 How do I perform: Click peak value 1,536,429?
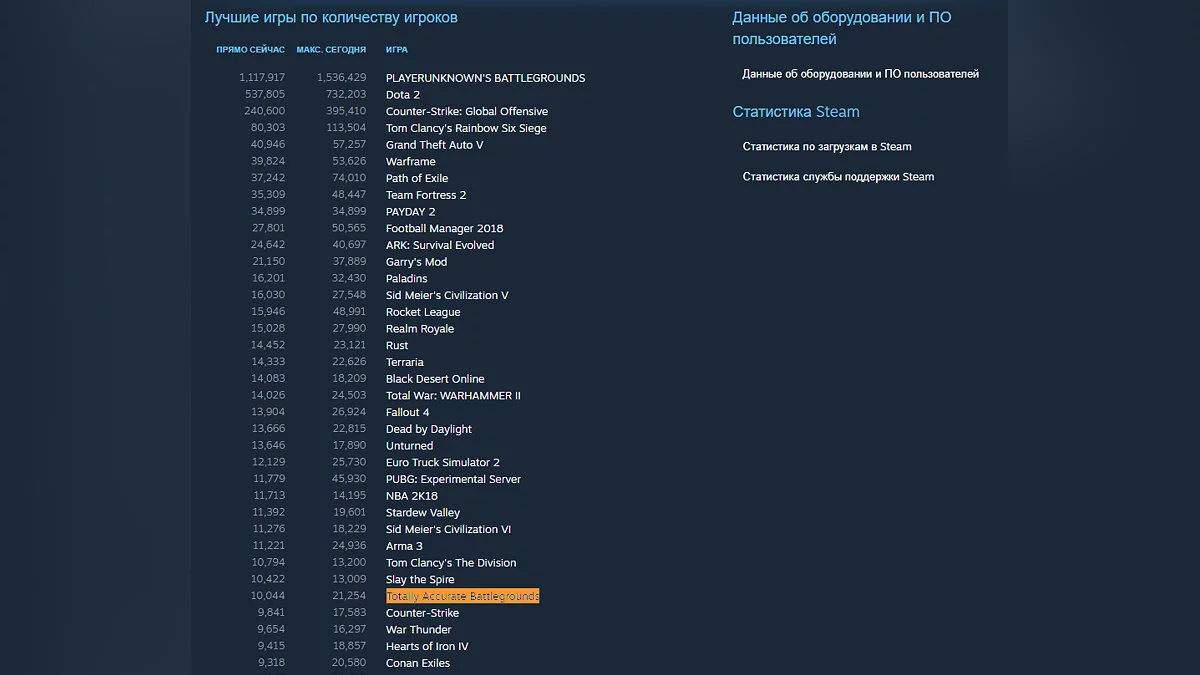pos(341,78)
